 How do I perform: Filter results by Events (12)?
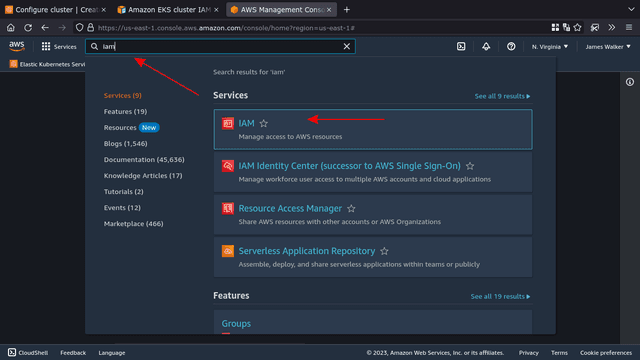(122, 208)
